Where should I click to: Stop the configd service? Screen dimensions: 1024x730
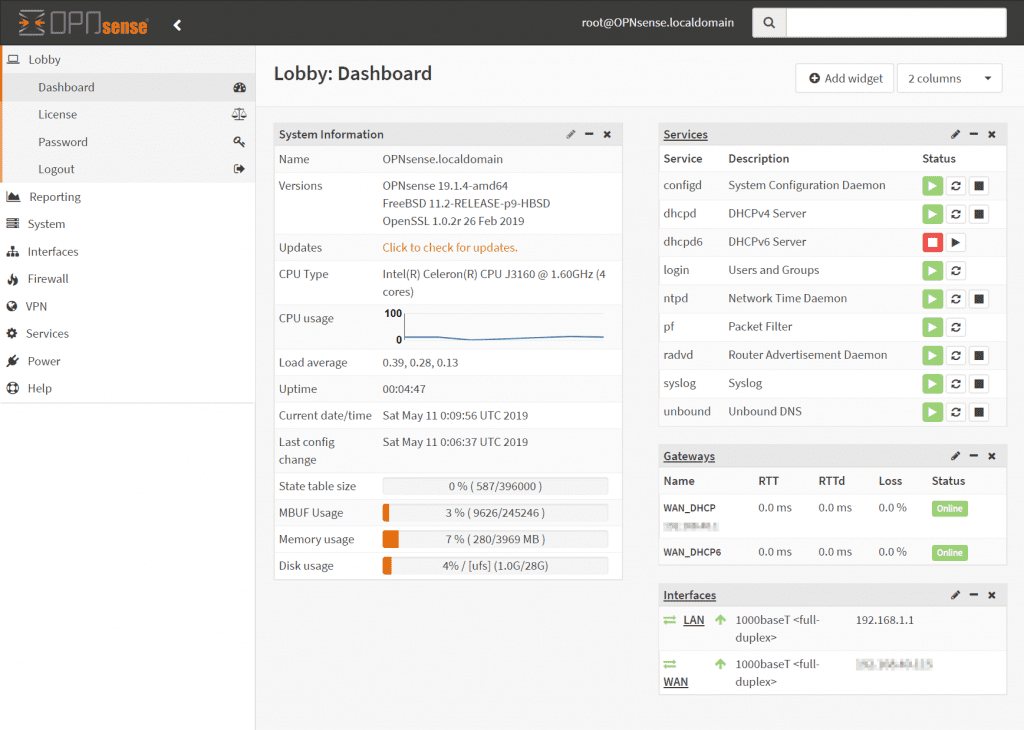978,186
